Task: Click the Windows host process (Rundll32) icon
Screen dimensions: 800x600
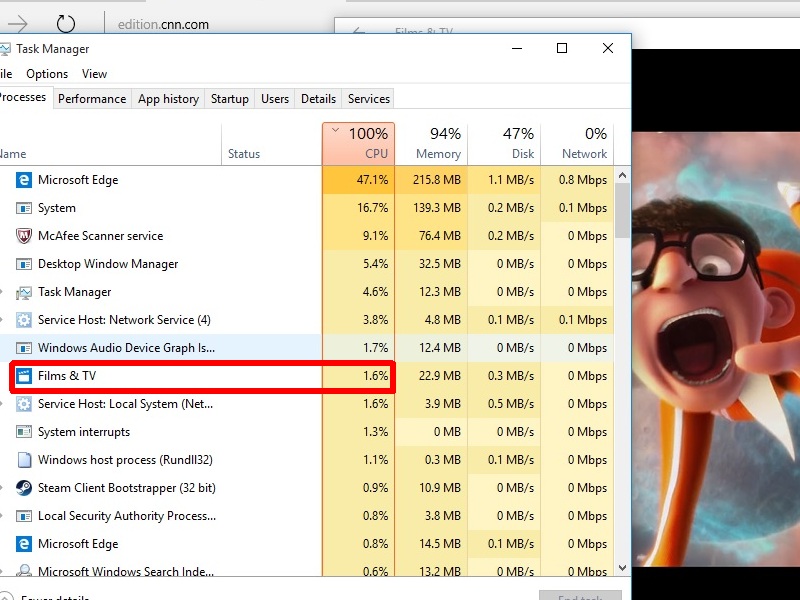Action: pos(24,460)
